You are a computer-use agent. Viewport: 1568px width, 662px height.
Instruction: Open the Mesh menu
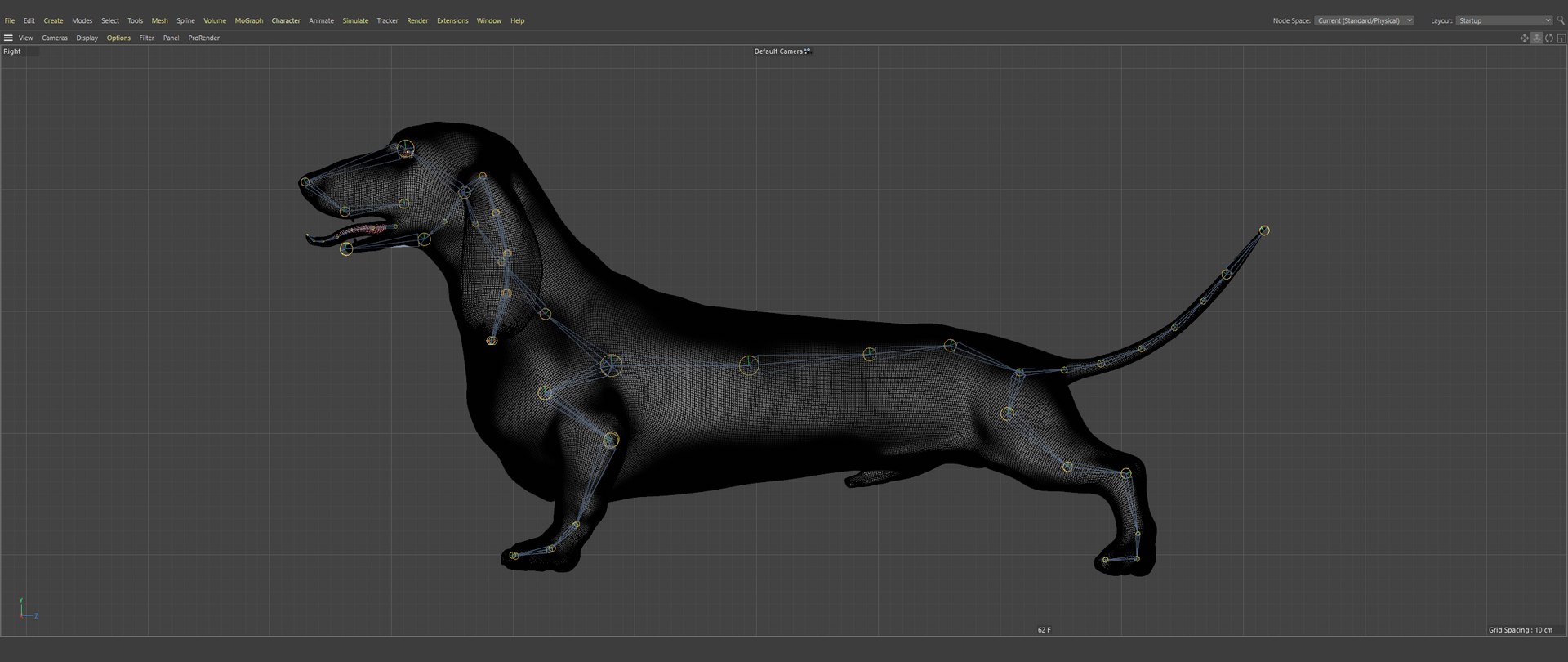[x=160, y=20]
